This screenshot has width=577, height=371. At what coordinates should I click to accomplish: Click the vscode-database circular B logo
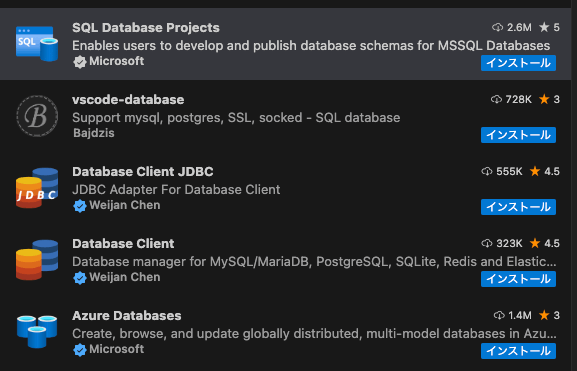(x=37, y=116)
